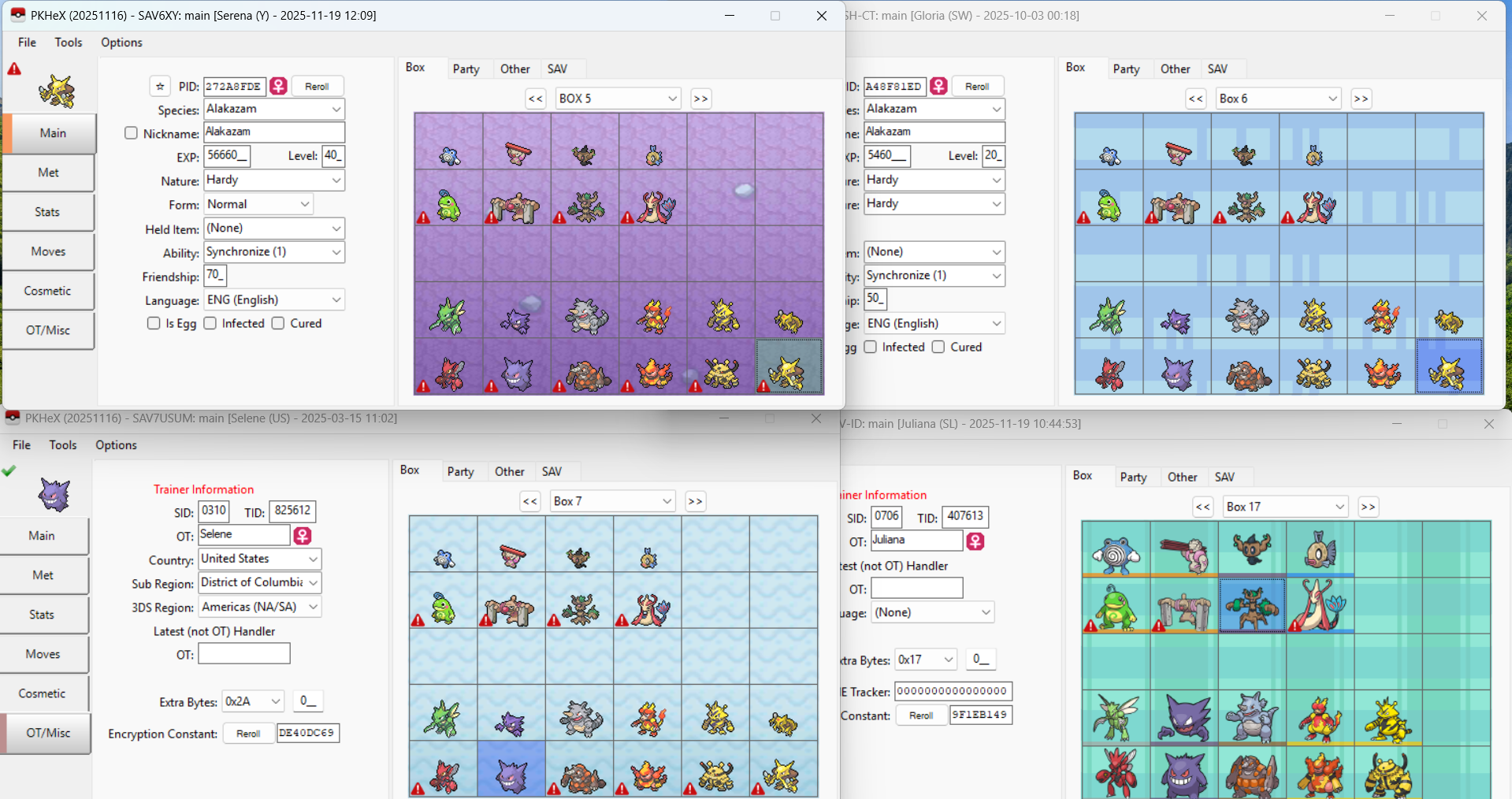Viewport: 1512px width, 799px height.
Task: Click the female gender icon next to PID 272A8FDE
Action: point(278,86)
